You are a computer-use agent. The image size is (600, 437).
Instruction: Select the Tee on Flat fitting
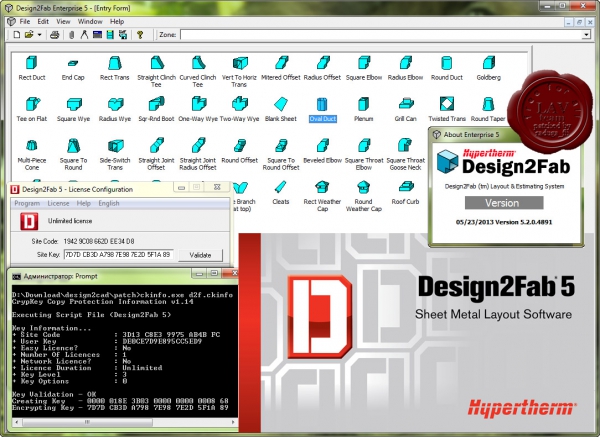point(32,104)
